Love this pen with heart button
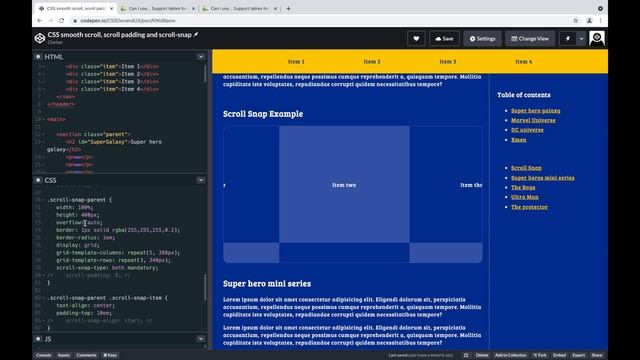This screenshot has width=640, height=360. 416,39
